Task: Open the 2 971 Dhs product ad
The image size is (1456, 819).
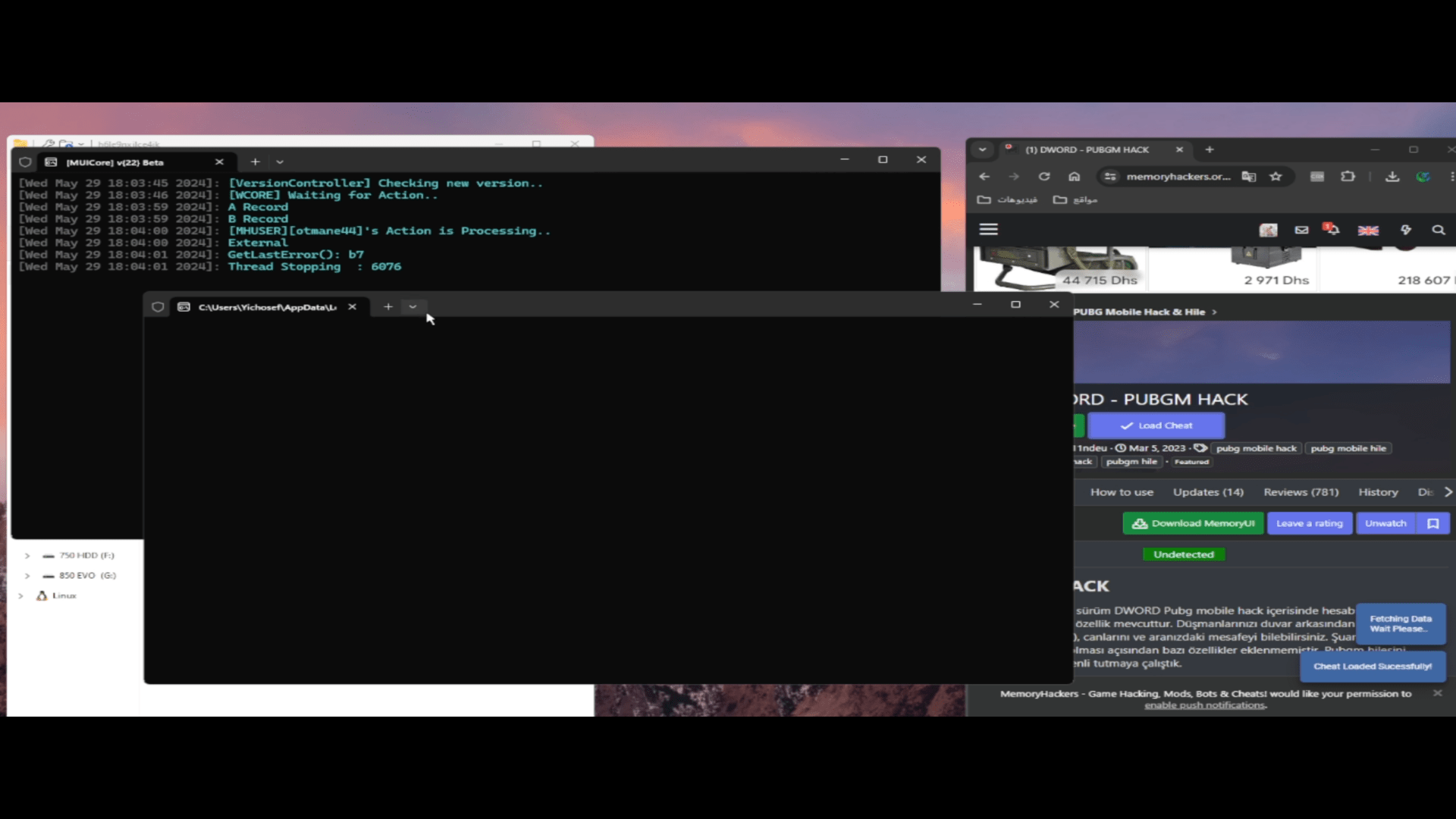Action: pyautogui.click(x=1233, y=268)
